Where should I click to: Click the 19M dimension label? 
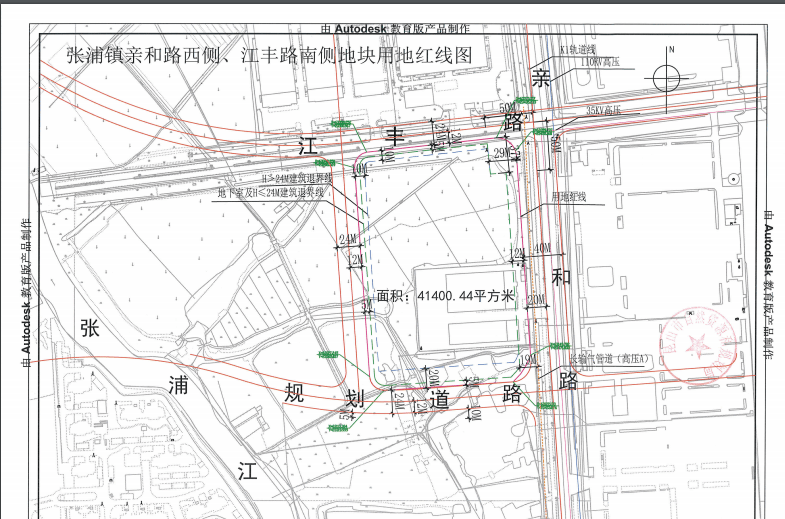527,359
